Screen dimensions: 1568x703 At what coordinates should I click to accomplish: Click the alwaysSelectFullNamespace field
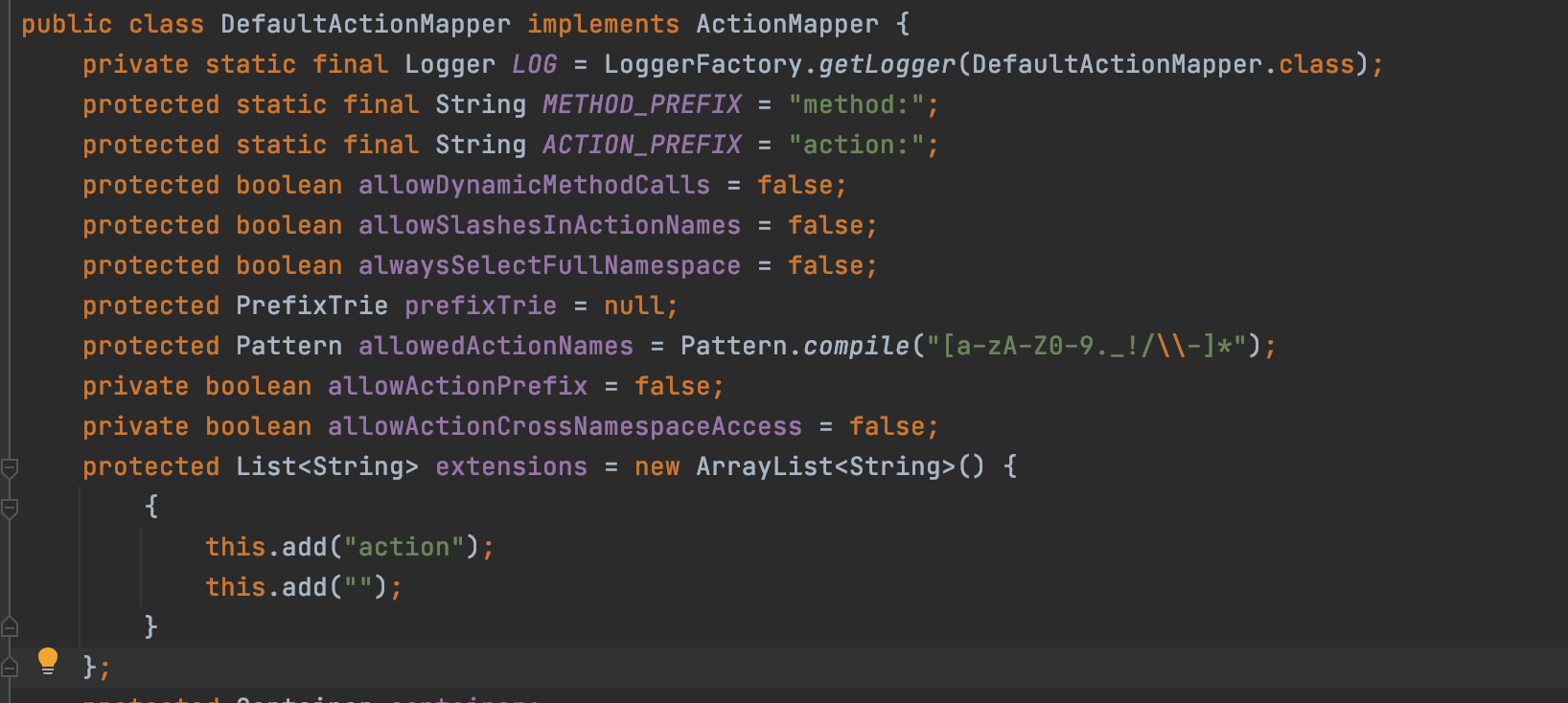(549, 265)
